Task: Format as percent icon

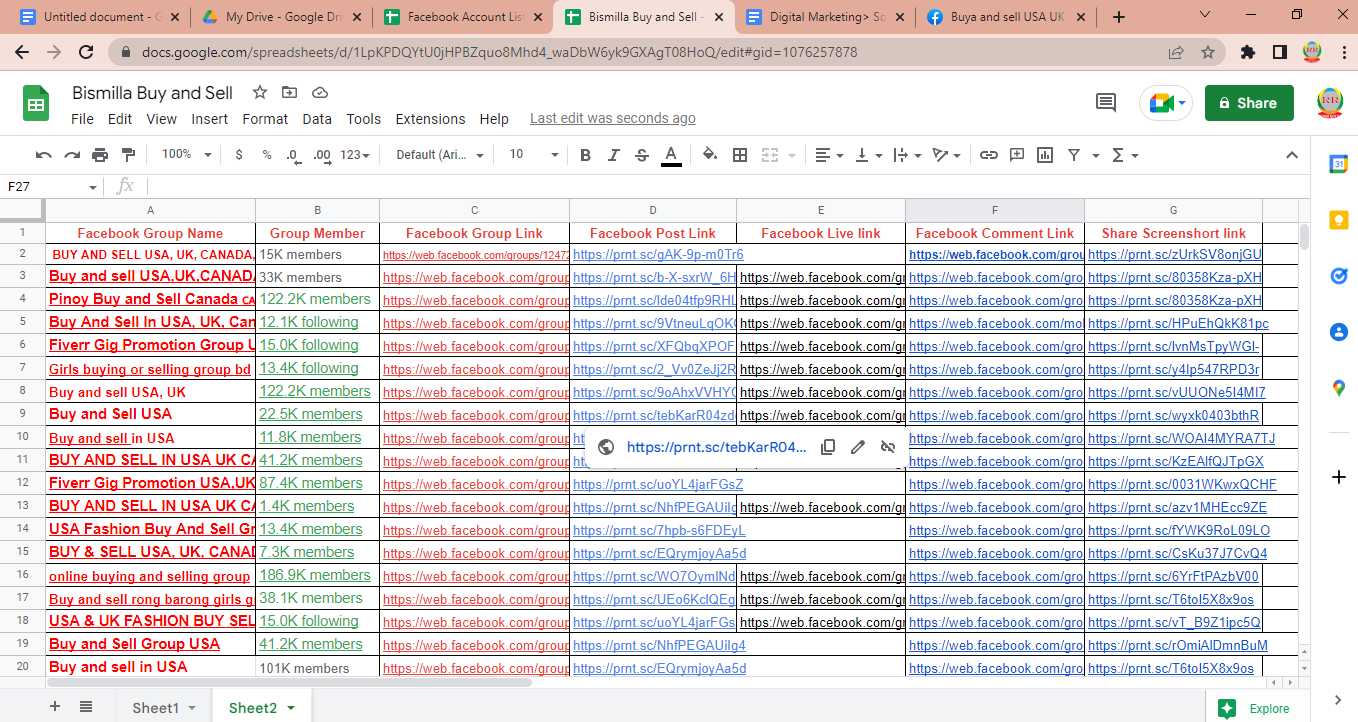Action: [267, 155]
